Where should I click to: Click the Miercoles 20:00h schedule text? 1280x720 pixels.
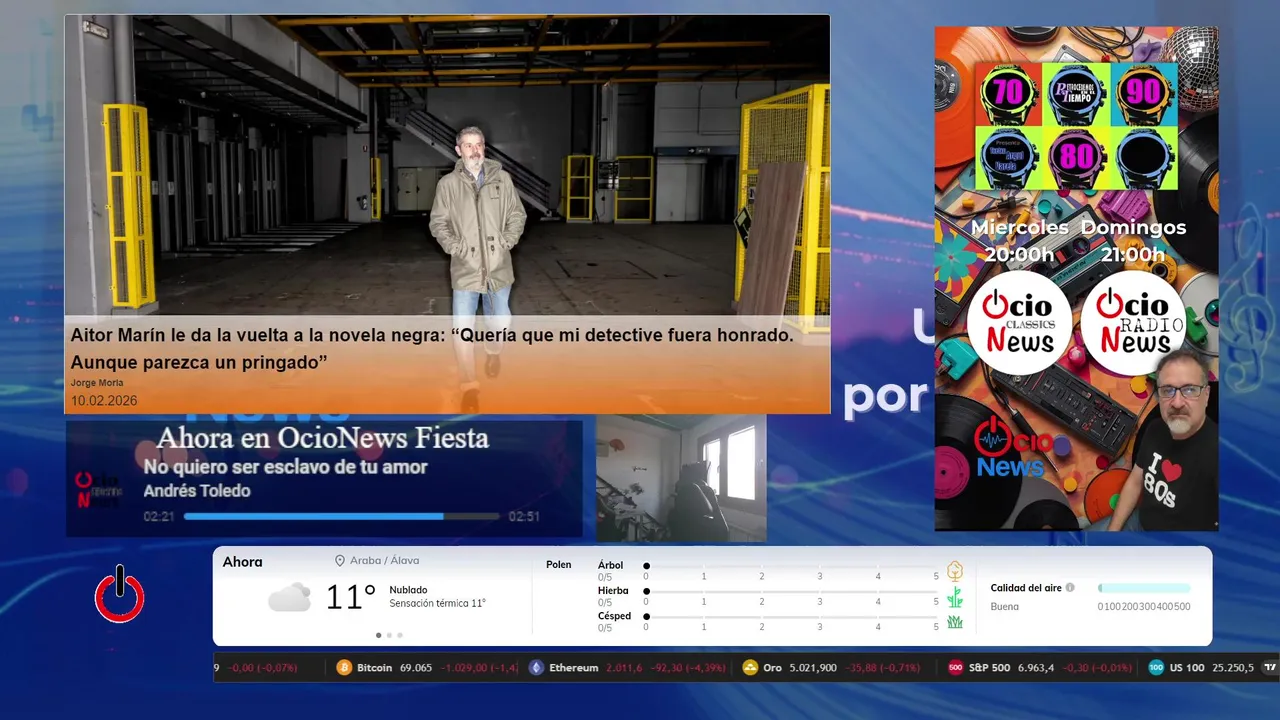1018,241
